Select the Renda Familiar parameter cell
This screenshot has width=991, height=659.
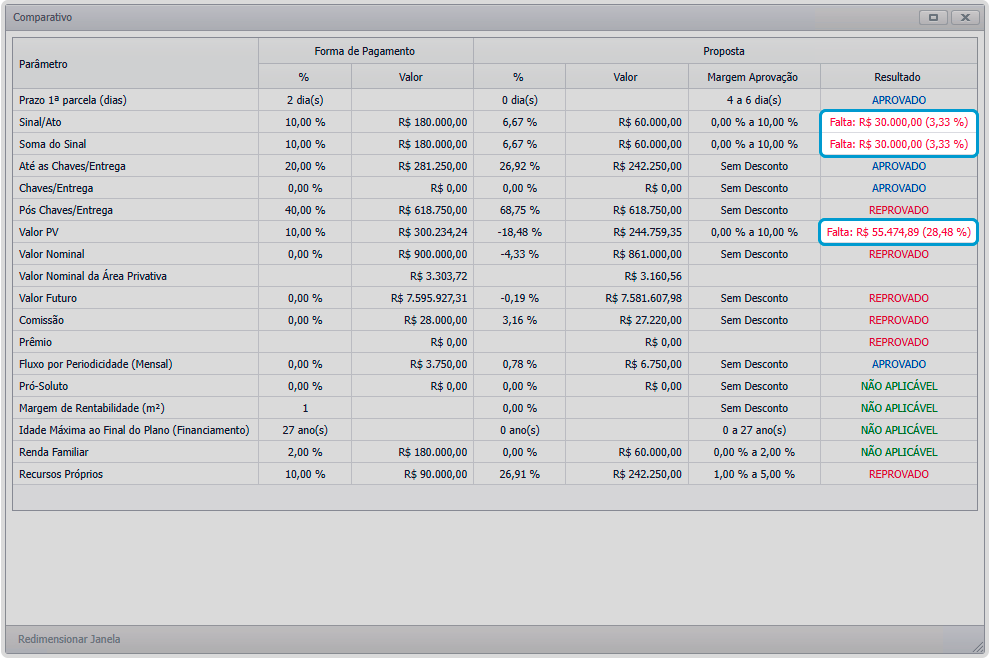click(x=135, y=452)
